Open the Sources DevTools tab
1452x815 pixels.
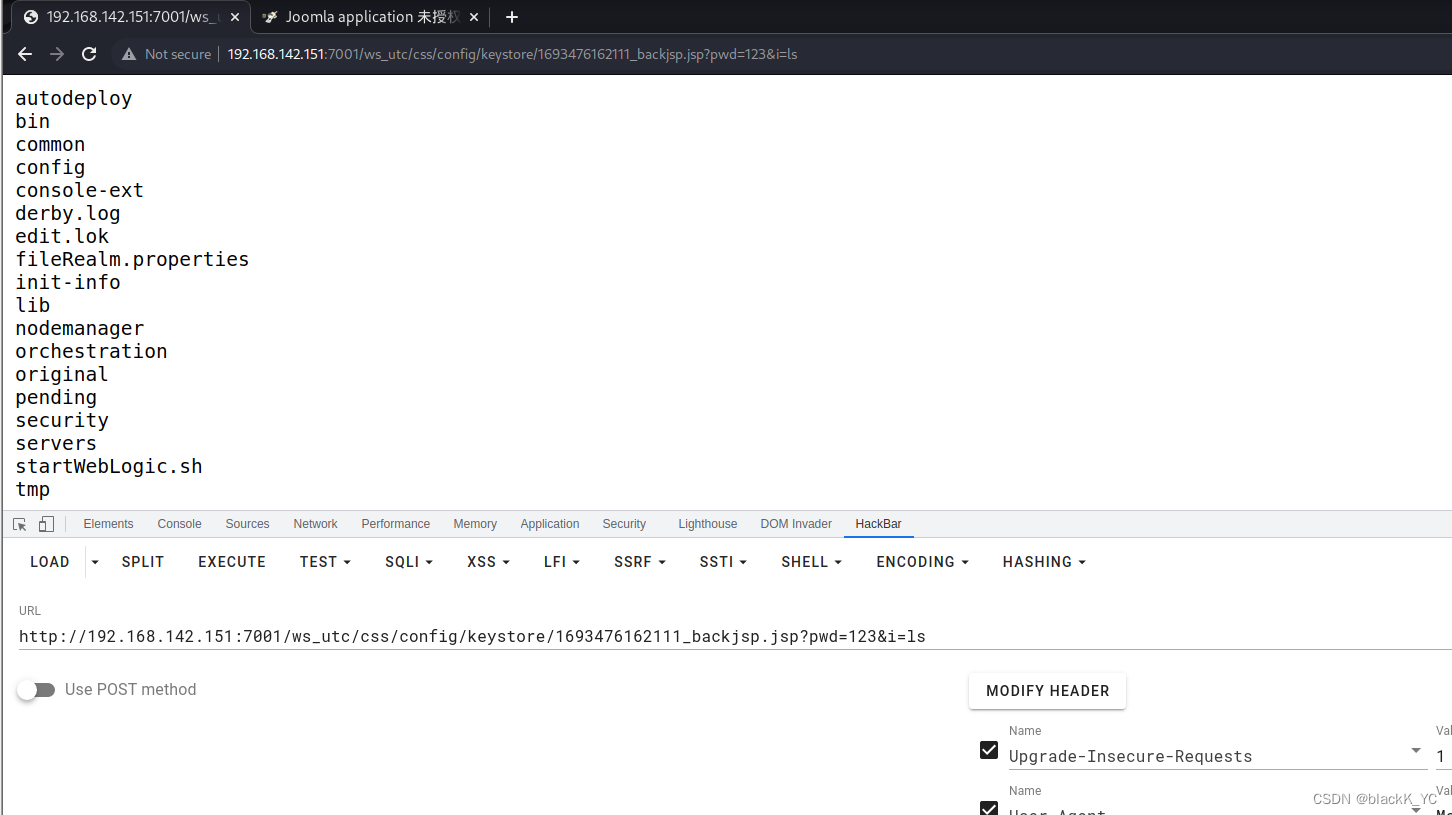[x=247, y=524]
